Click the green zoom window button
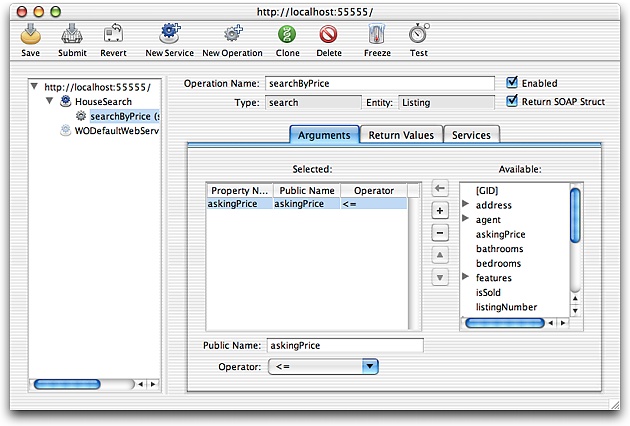This screenshot has height=426, width=630. coord(55,12)
